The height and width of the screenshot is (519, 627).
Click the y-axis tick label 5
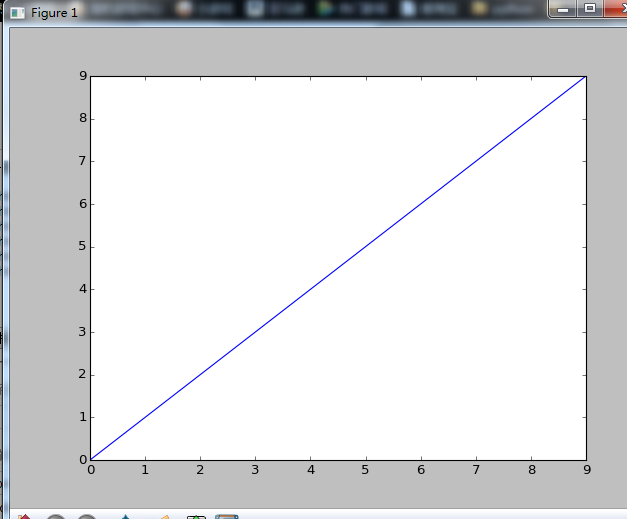pyautogui.click(x=82, y=246)
